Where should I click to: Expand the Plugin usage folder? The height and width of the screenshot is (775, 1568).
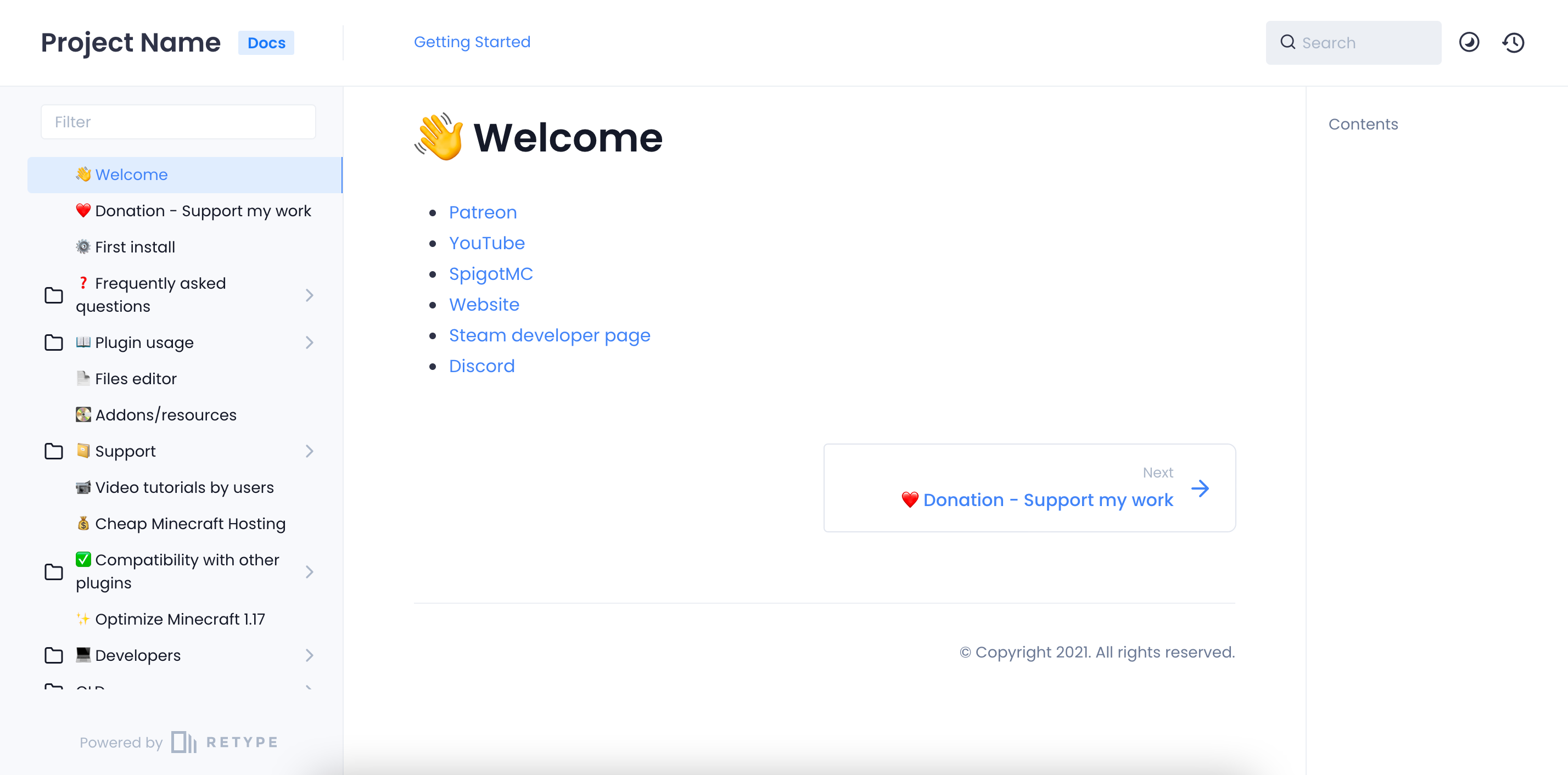coord(310,342)
